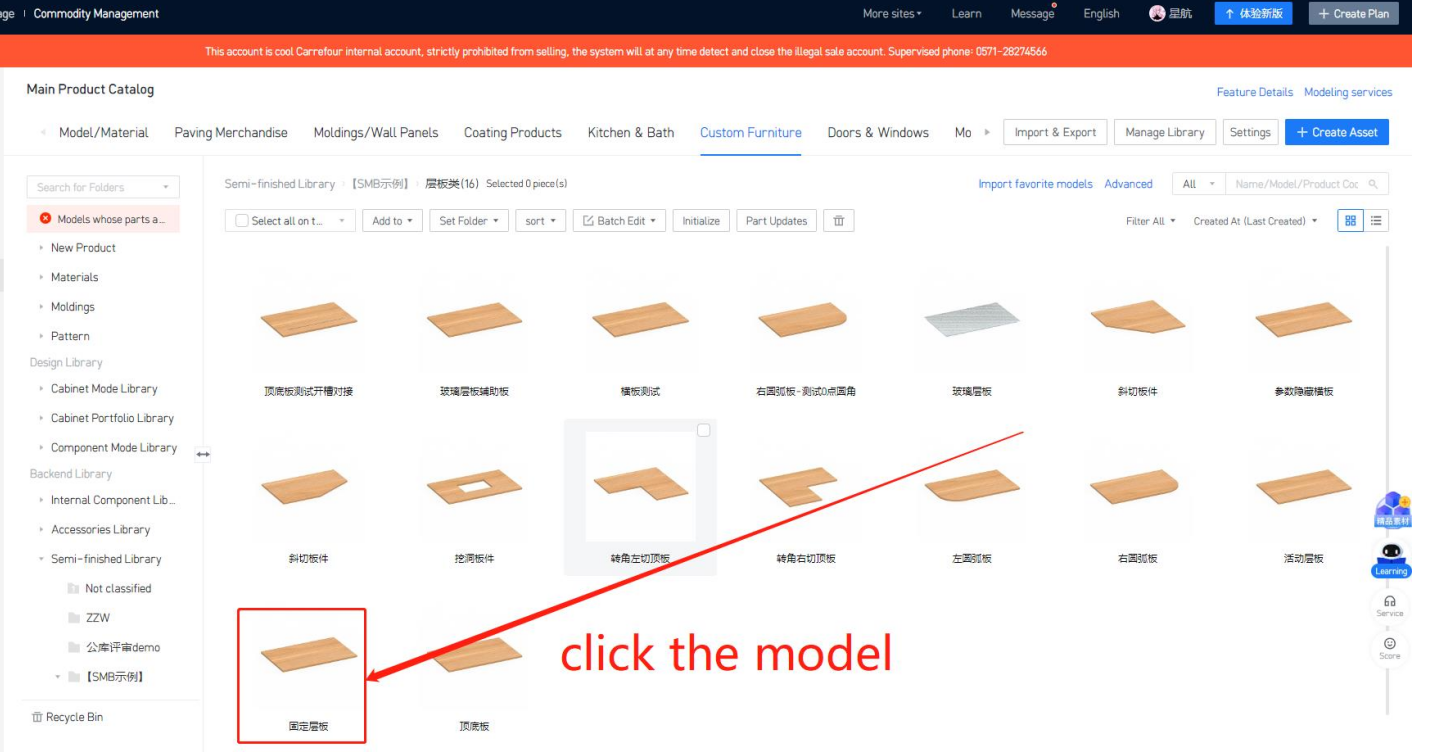Open the Service headset icon
Image resolution: width=1433 pixels, height=754 pixels.
[x=1389, y=606]
